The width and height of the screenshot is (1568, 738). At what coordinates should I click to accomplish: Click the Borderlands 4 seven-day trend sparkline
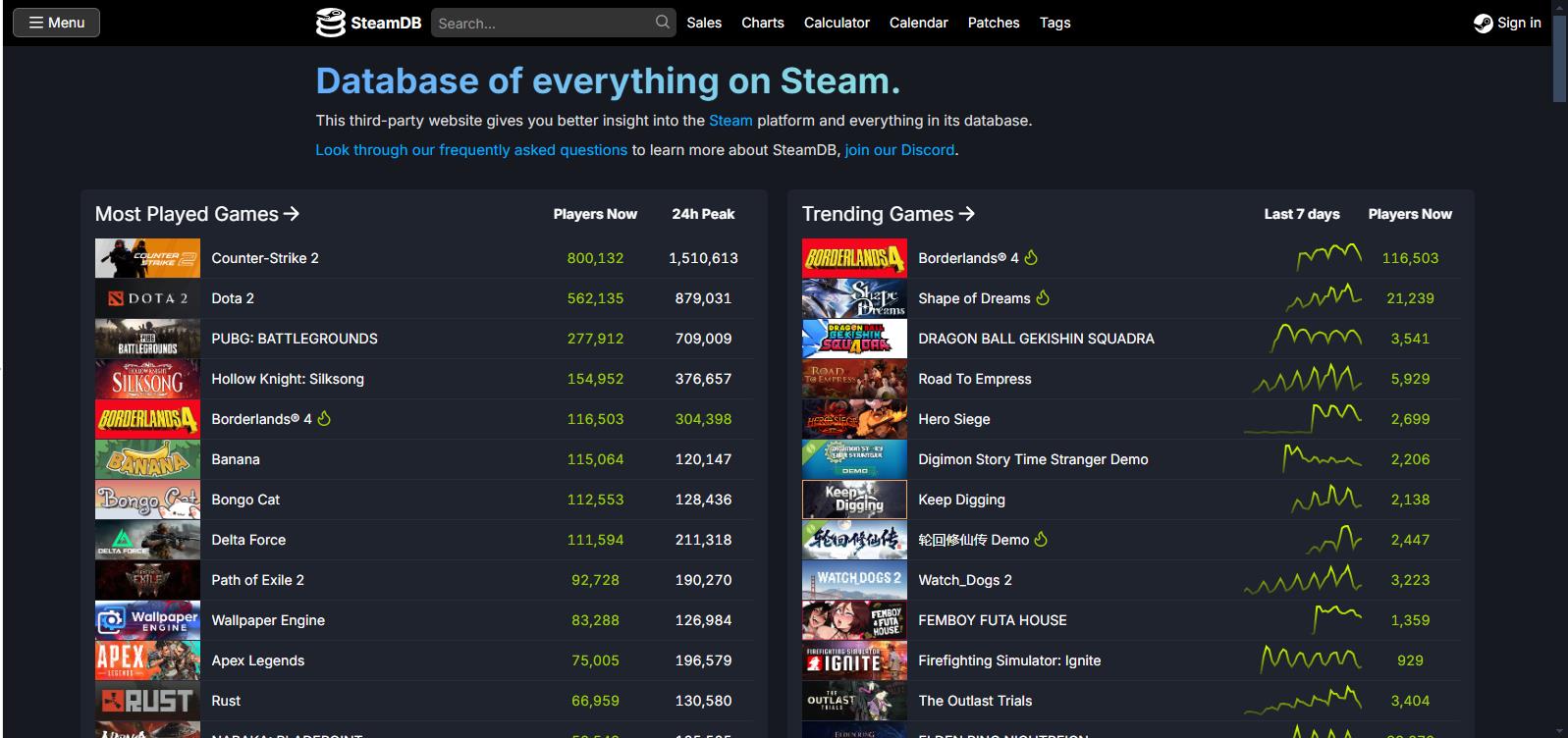[1328, 257]
